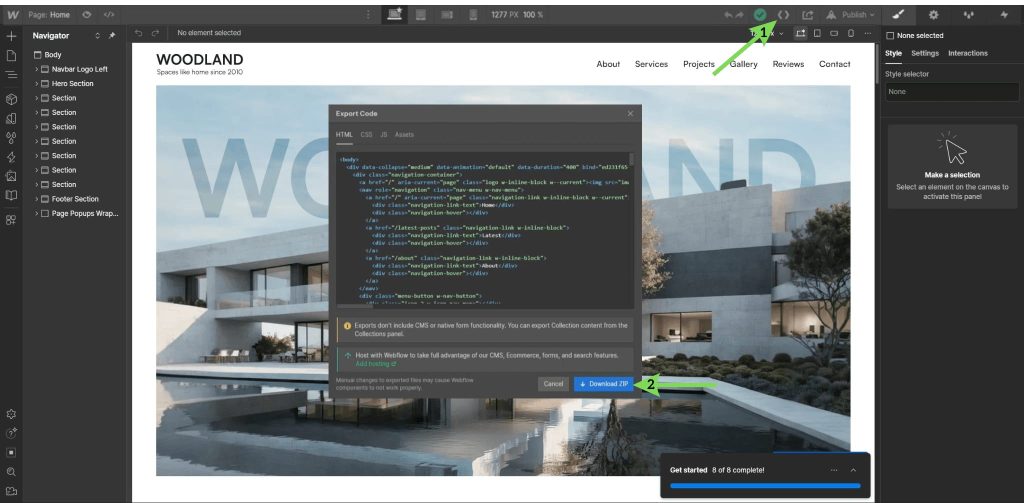Open the Style tab in right panel
The image size is (1024, 503).
click(x=893, y=53)
